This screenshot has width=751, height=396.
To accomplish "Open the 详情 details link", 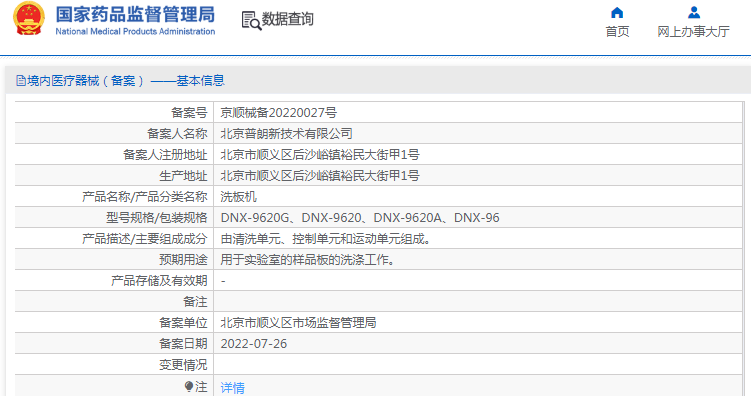I will pyautogui.click(x=232, y=387).
